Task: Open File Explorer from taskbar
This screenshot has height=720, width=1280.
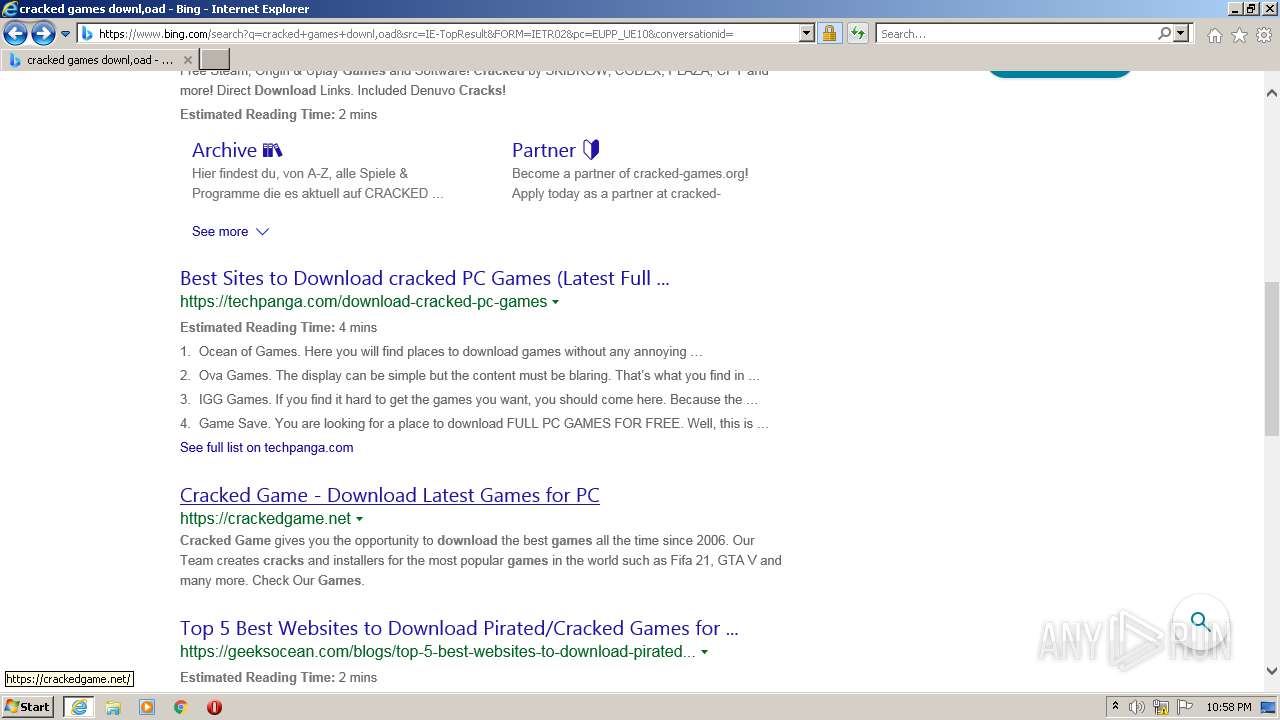Action: 113,707
